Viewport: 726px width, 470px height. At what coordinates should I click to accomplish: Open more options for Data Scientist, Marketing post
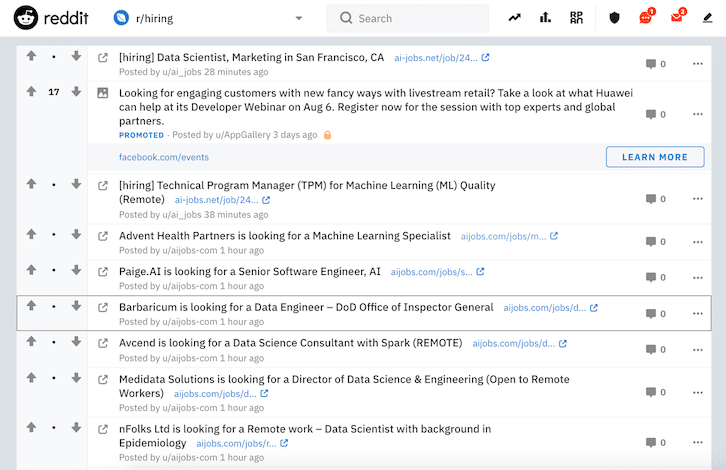pyautogui.click(x=698, y=63)
